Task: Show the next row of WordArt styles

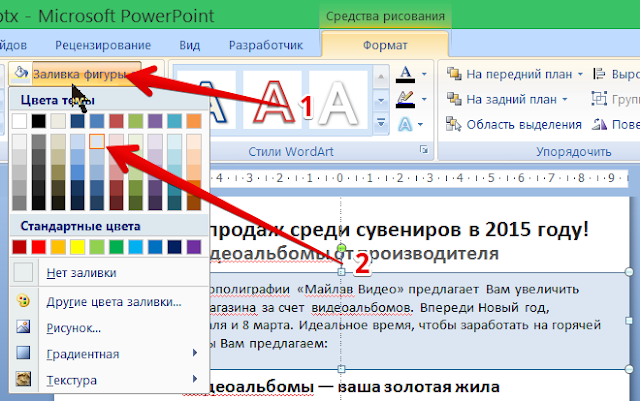Action: 381,100
